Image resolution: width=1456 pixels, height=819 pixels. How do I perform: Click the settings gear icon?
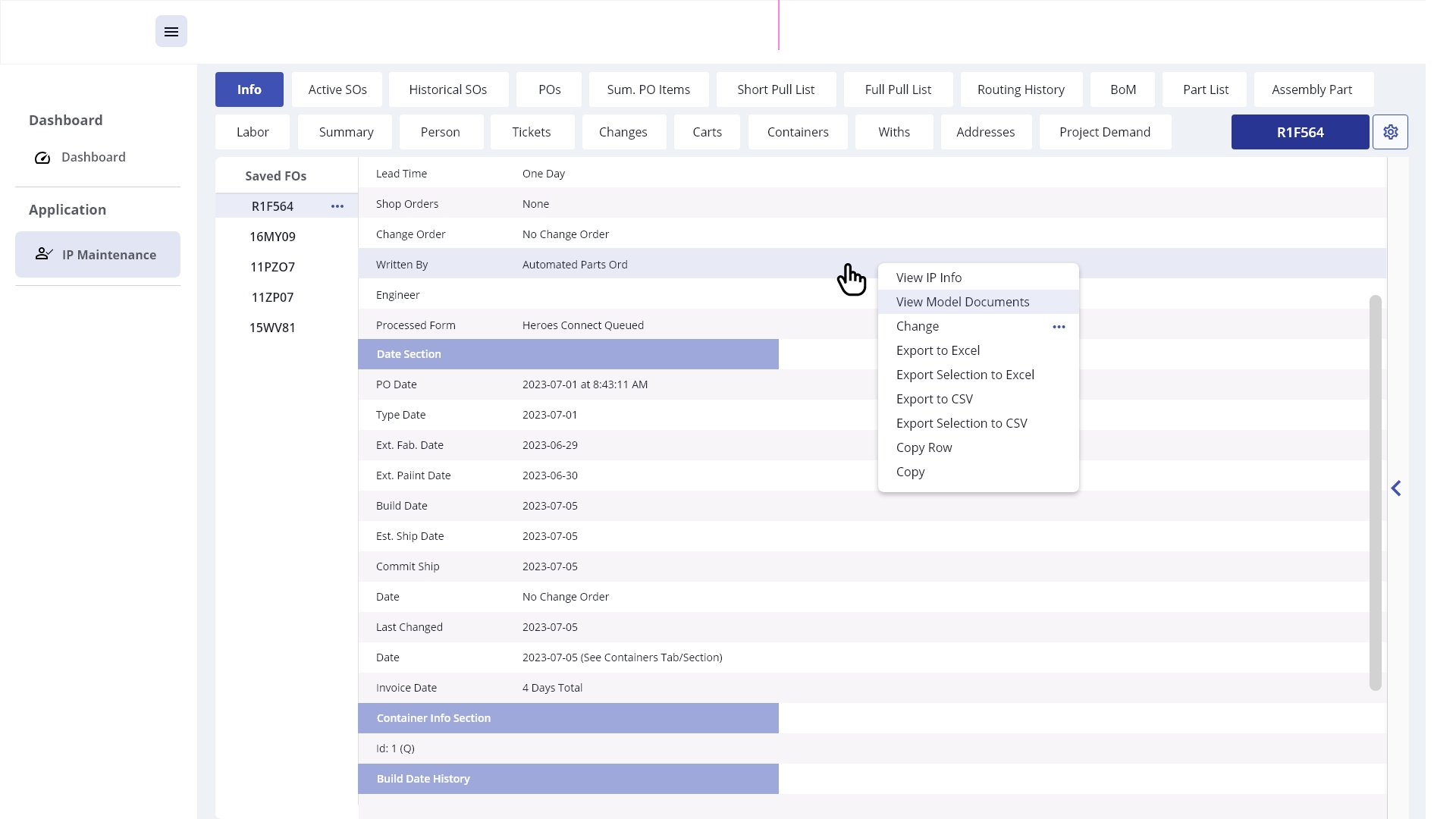point(1390,132)
